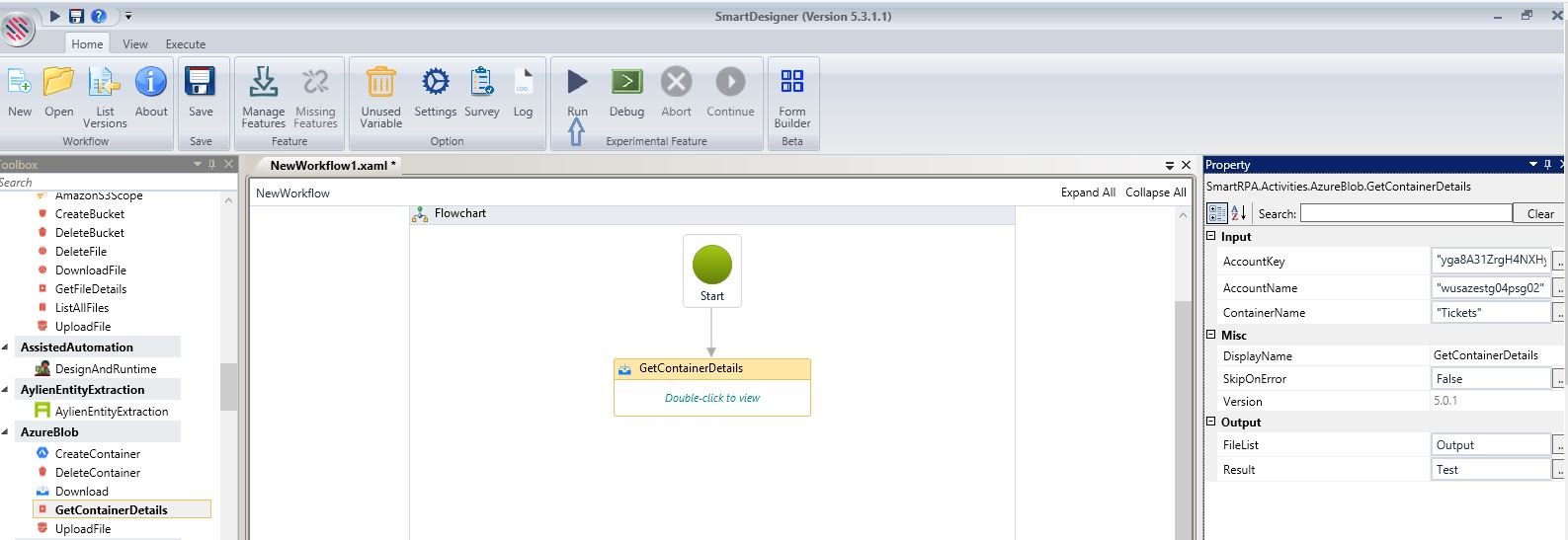The width and height of the screenshot is (1568, 540).
Task: Click Expand All in the designer
Action: tap(1088, 193)
